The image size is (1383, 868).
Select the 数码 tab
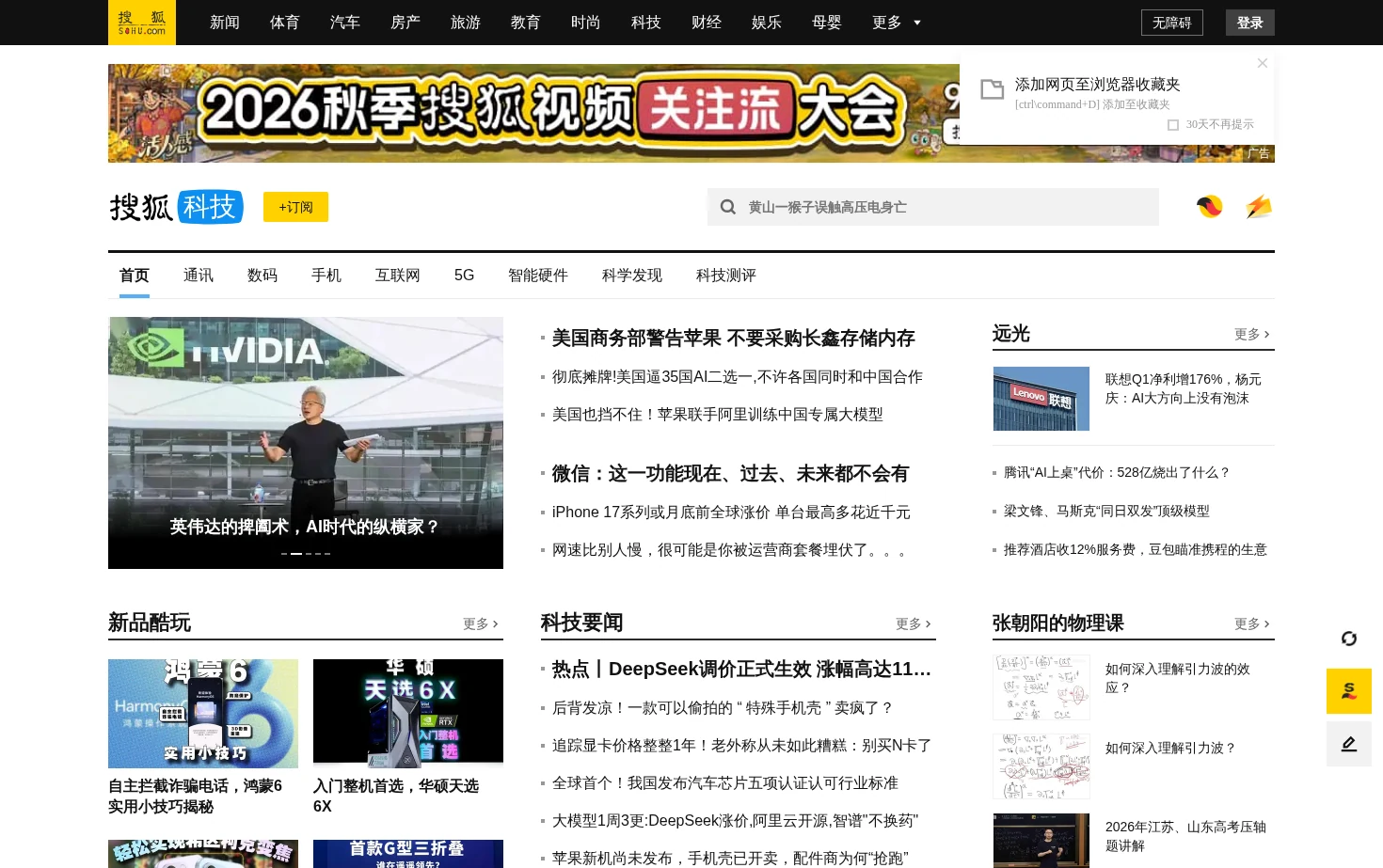coord(262,276)
